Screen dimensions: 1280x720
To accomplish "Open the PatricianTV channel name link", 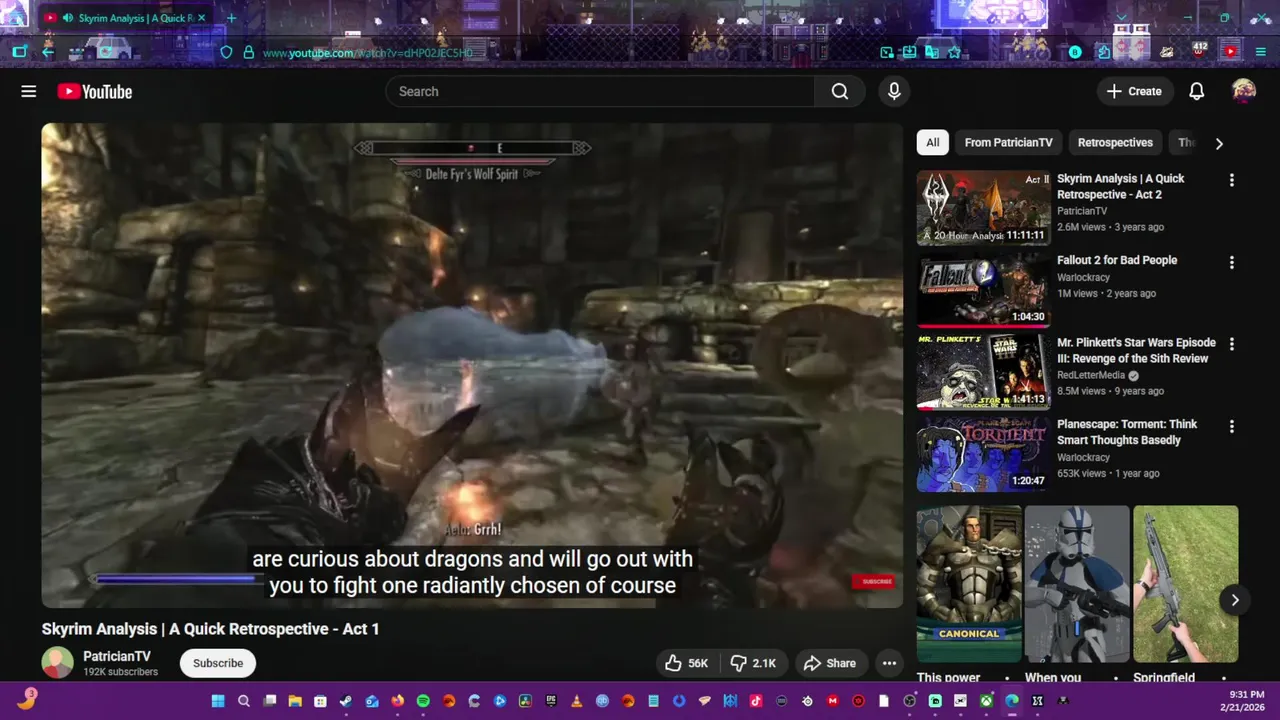I will coord(117,656).
